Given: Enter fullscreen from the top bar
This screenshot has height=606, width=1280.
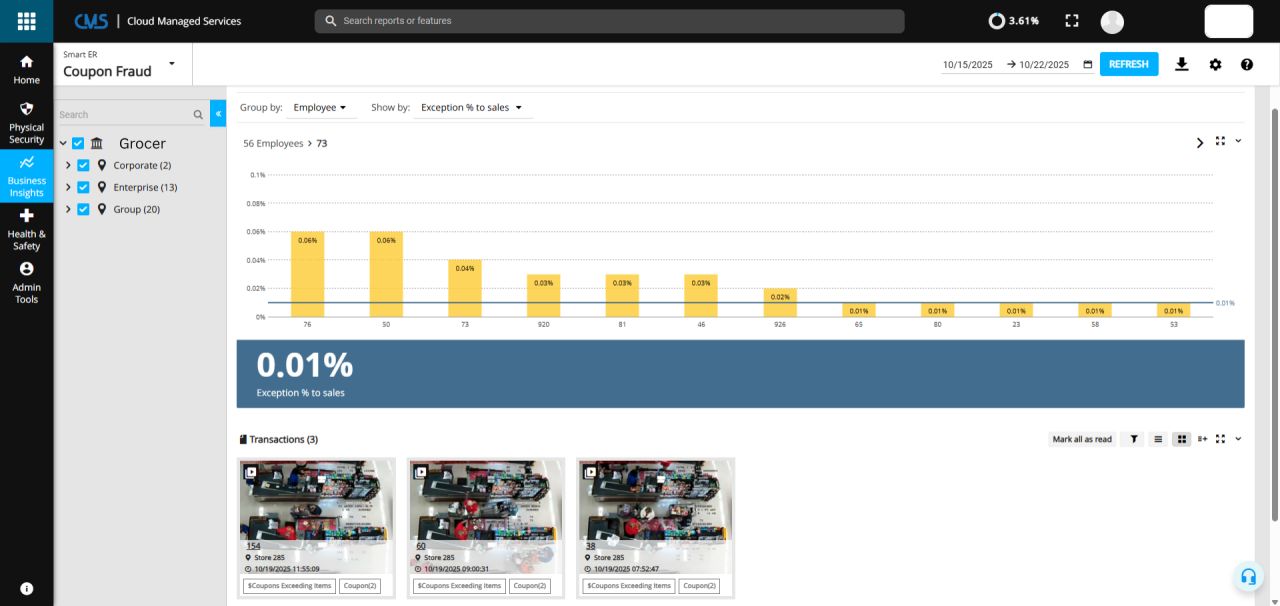Looking at the screenshot, I should [1072, 21].
